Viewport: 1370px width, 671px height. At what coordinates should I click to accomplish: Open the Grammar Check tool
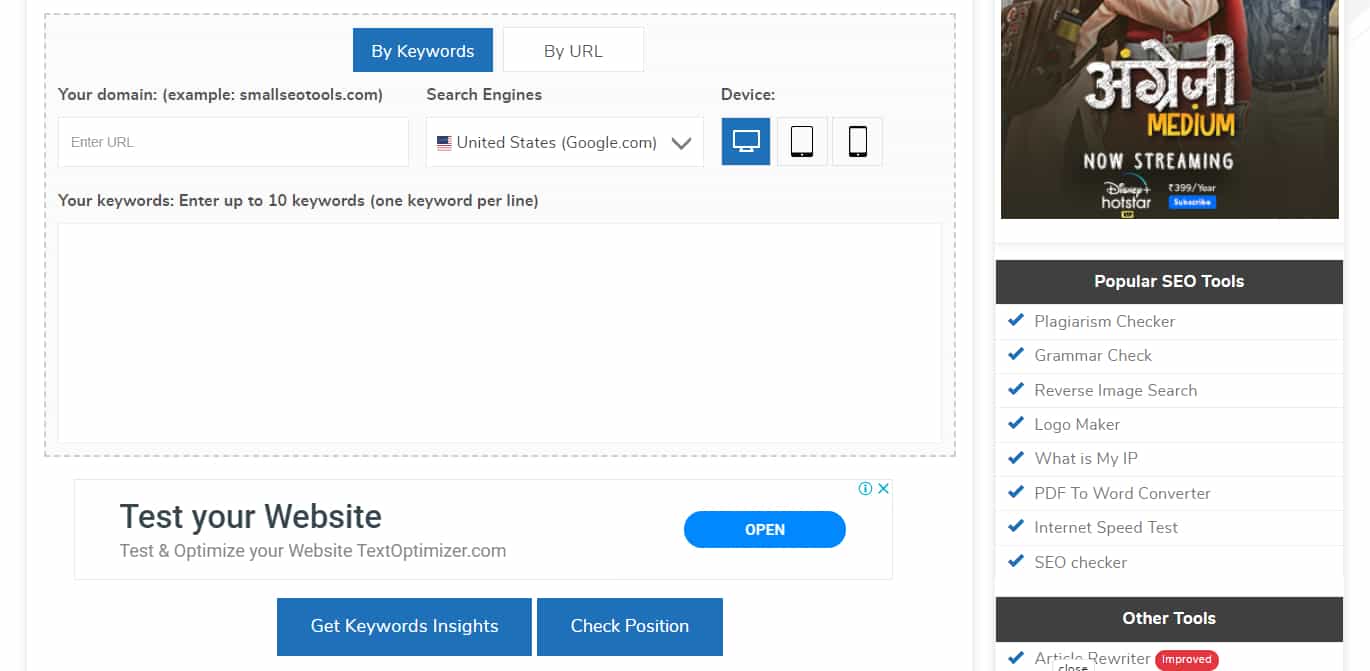pyautogui.click(x=1093, y=355)
